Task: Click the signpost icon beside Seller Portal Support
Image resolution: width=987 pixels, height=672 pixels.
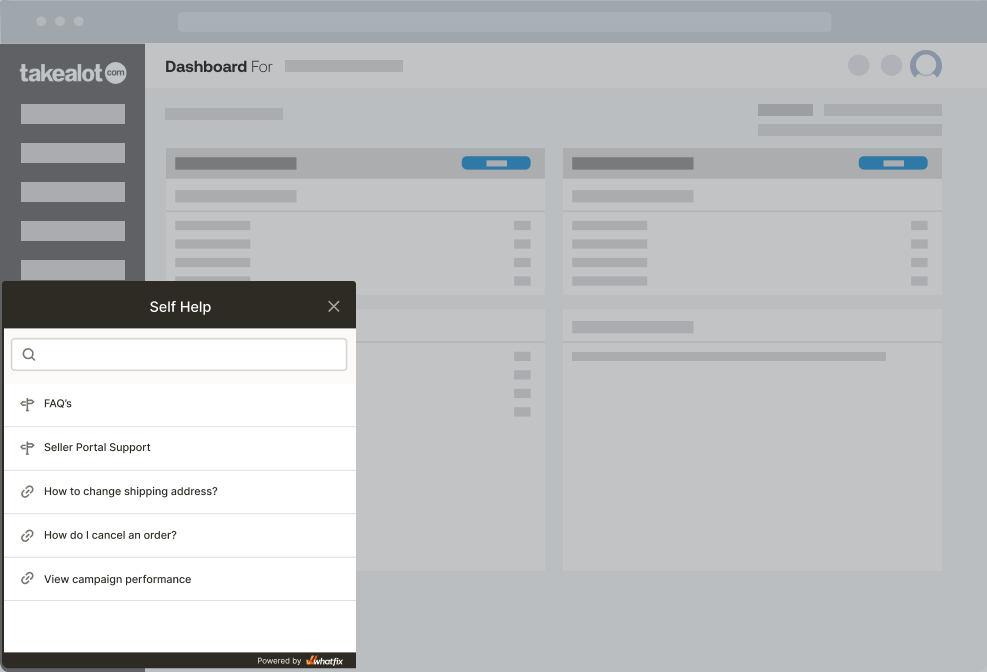Action: coord(27,447)
